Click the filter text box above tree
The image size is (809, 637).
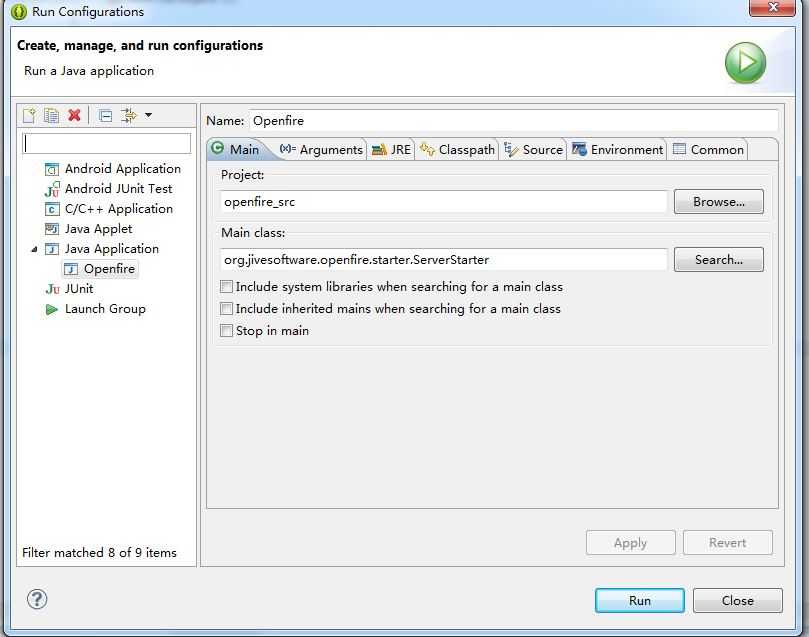coord(107,143)
